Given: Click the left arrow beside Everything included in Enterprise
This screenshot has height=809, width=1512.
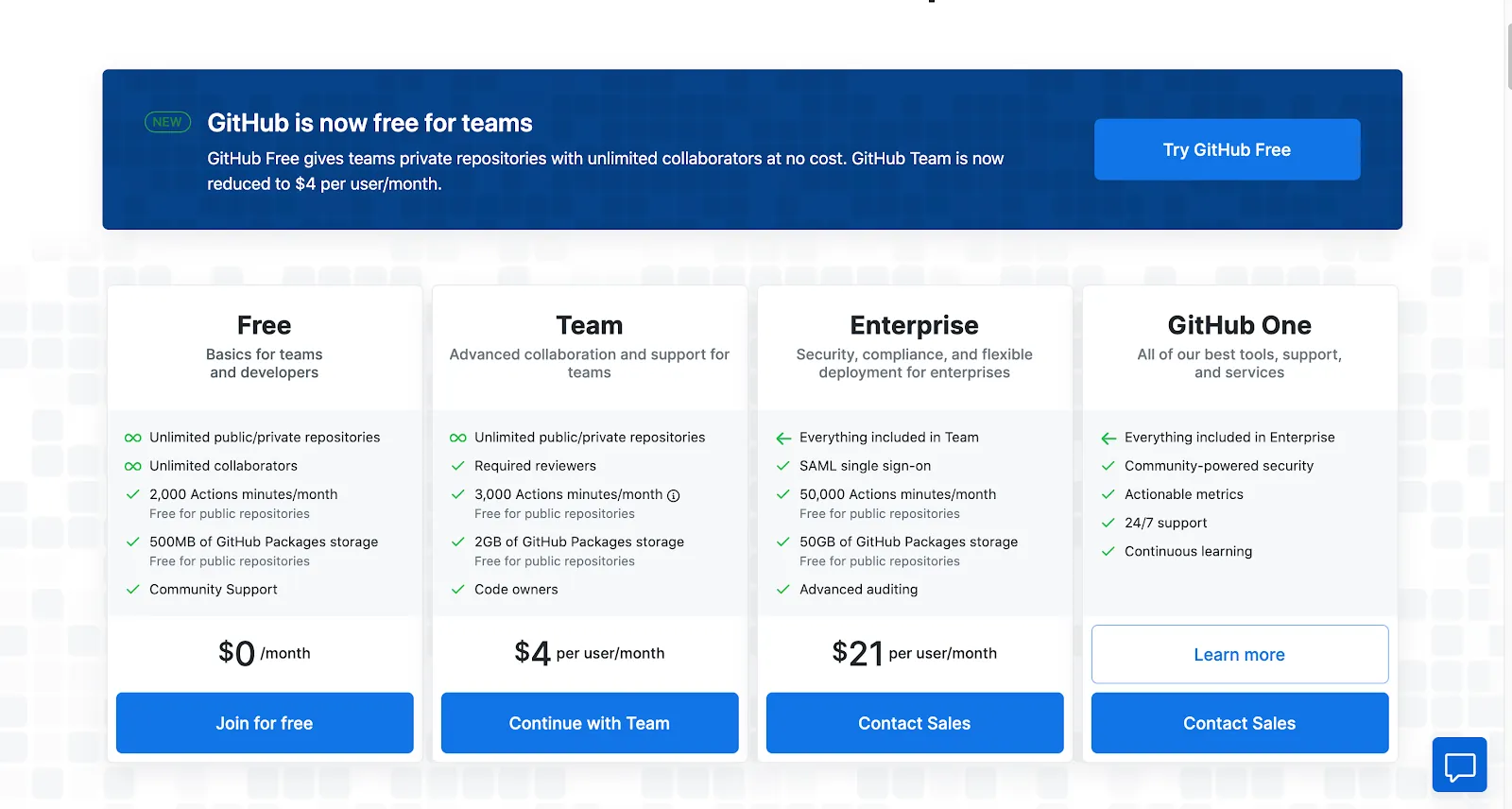Looking at the screenshot, I should pos(1108,438).
